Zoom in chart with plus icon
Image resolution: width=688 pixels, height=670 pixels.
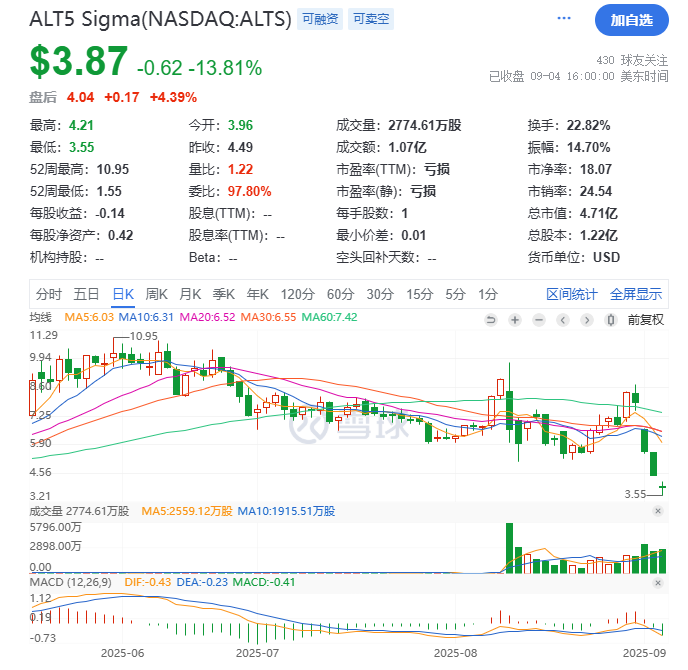coord(515,320)
